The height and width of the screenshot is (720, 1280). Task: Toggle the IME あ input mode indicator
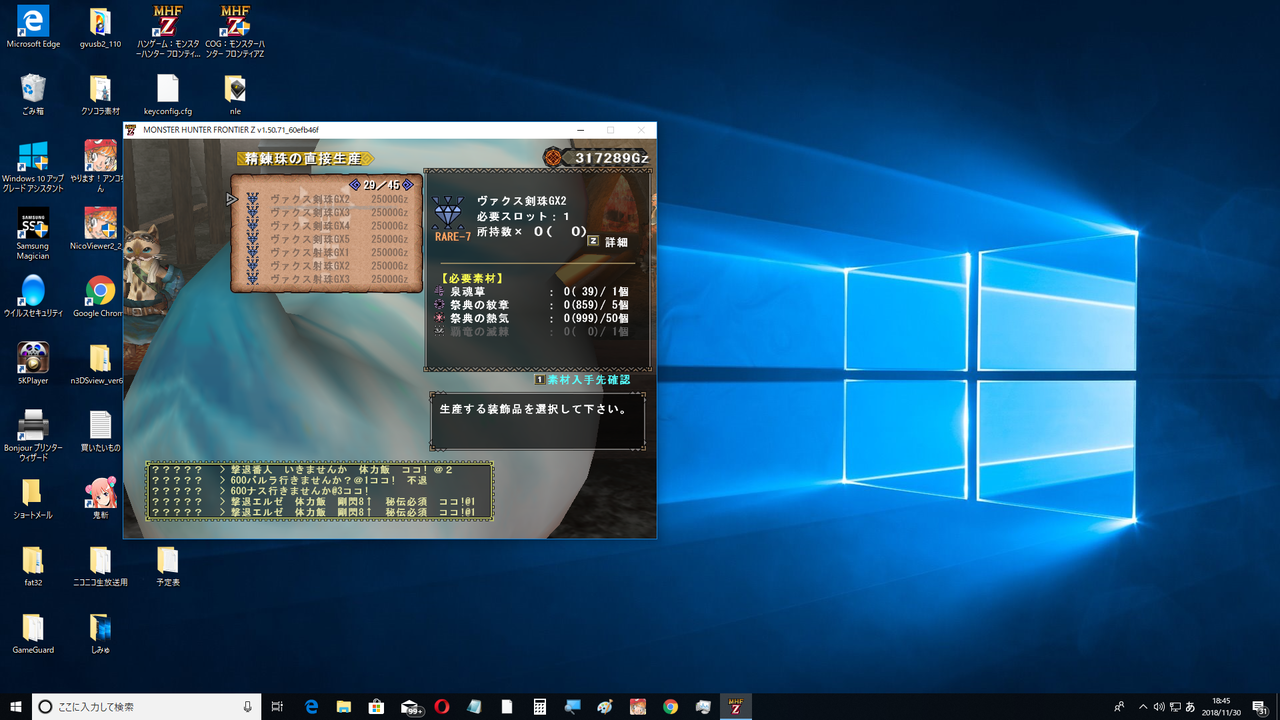click(1190, 706)
